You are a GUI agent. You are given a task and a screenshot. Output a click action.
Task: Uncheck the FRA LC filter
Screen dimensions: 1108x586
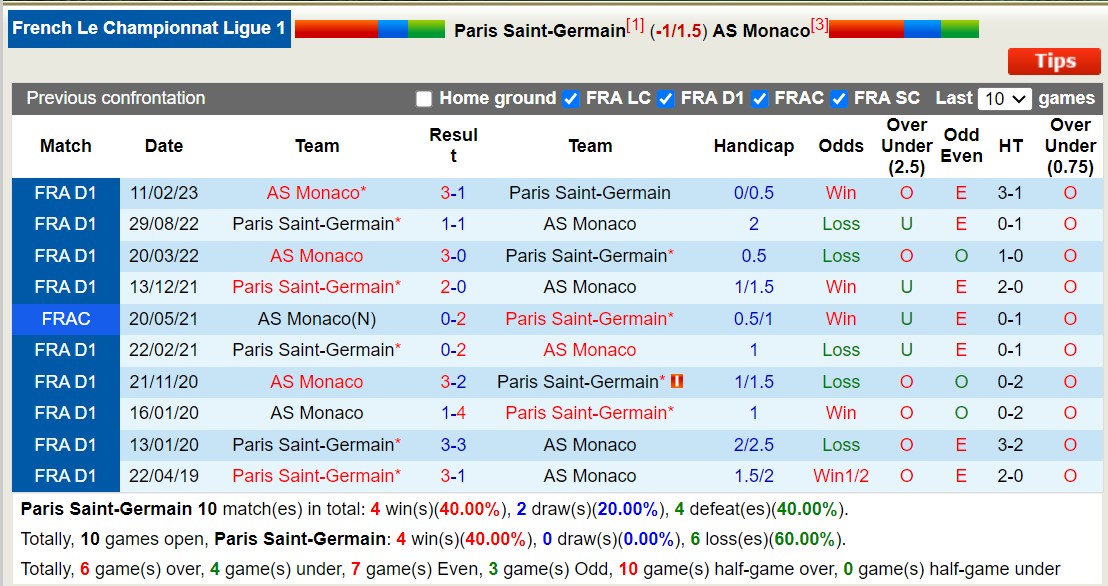(572, 99)
